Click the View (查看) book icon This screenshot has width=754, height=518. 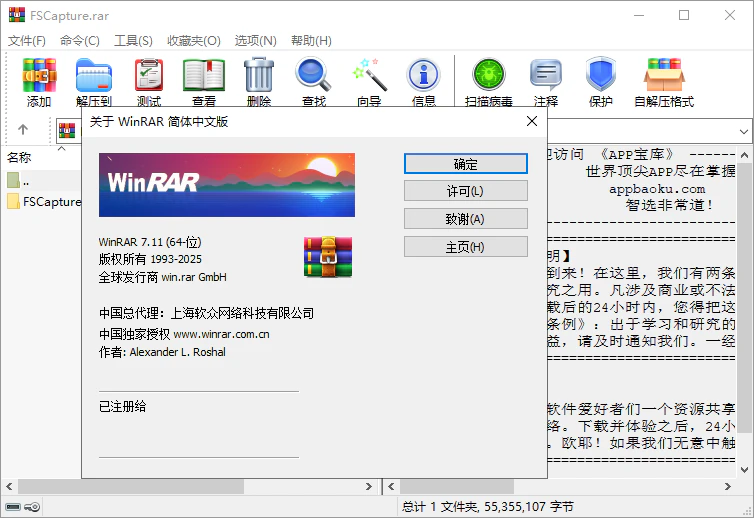204,75
